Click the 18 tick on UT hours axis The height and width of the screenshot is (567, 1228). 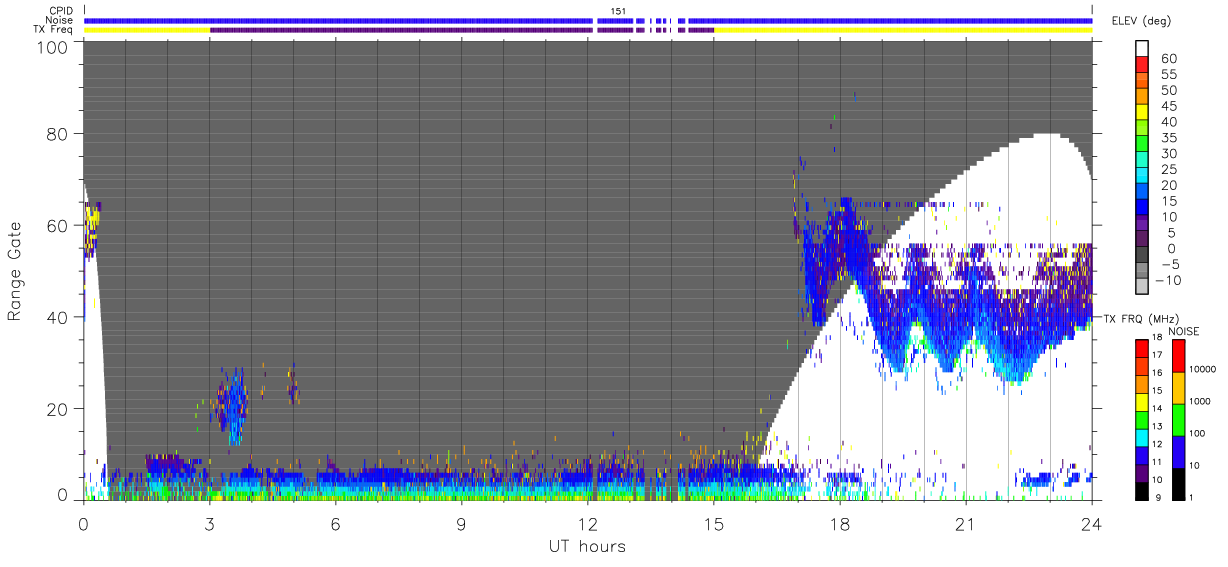[x=840, y=522]
